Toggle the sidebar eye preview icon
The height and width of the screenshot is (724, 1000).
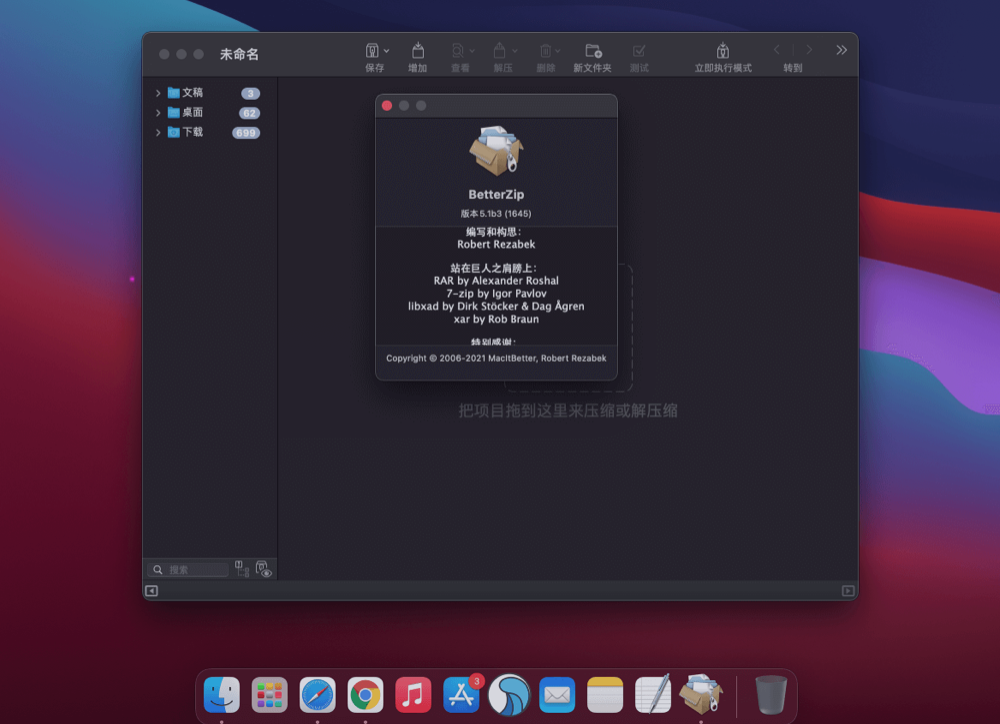(x=263, y=569)
